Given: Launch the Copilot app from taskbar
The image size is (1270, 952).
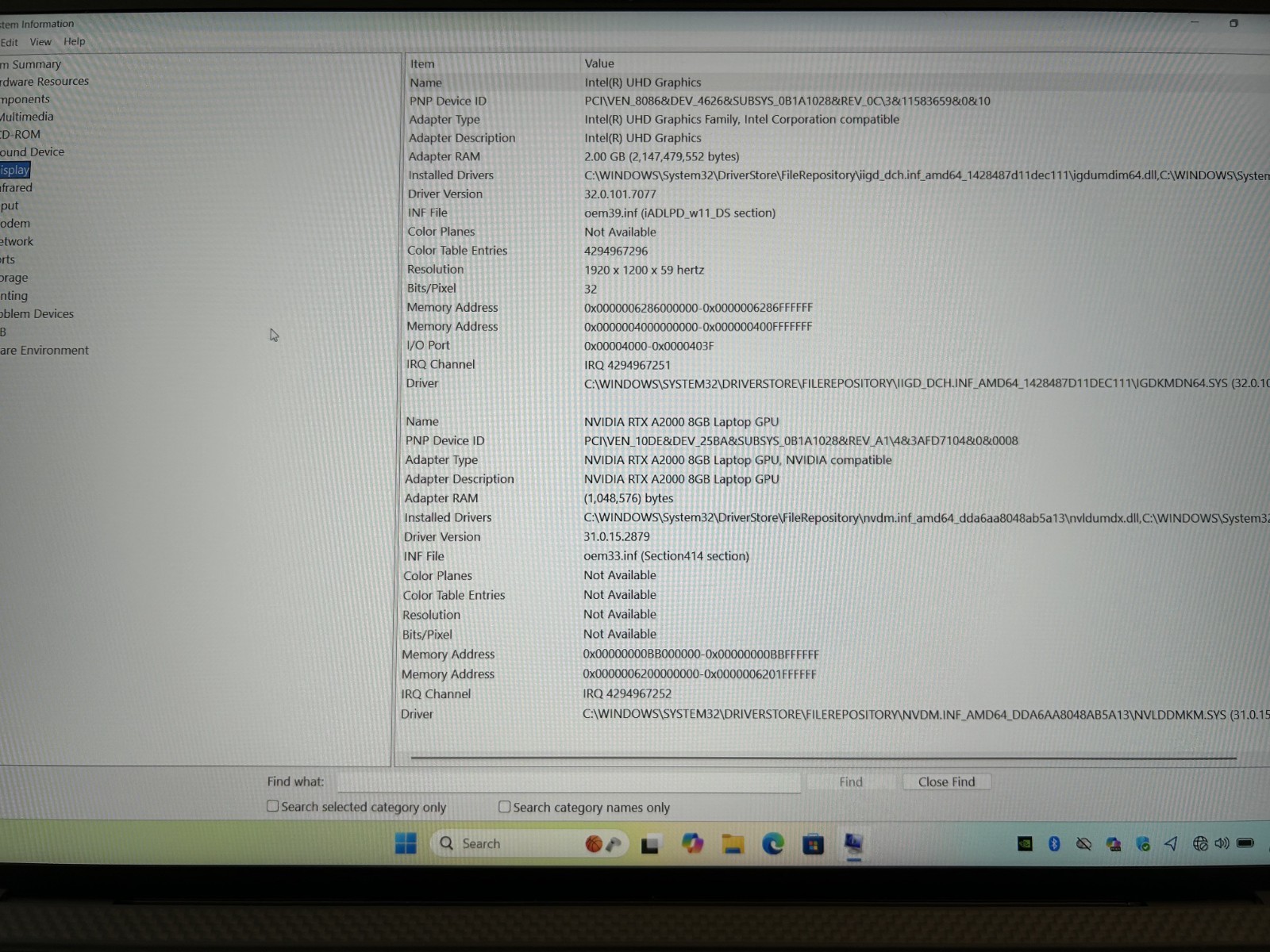Looking at the screenshot, I should (692, 843).
